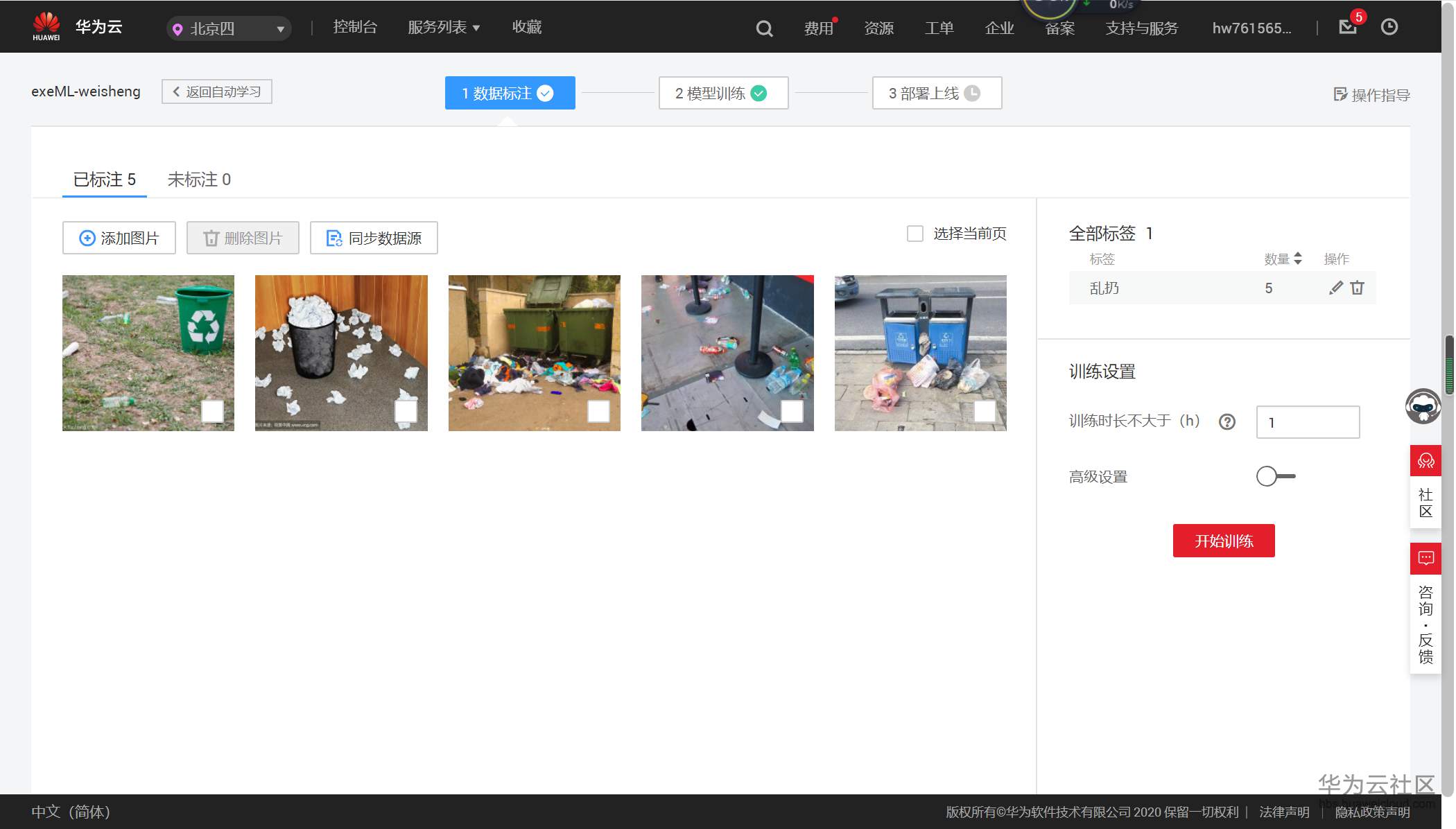Open the 北京四 region dropdown
1456x829 pixels.
pyautogui.click(x=229, y=28)
